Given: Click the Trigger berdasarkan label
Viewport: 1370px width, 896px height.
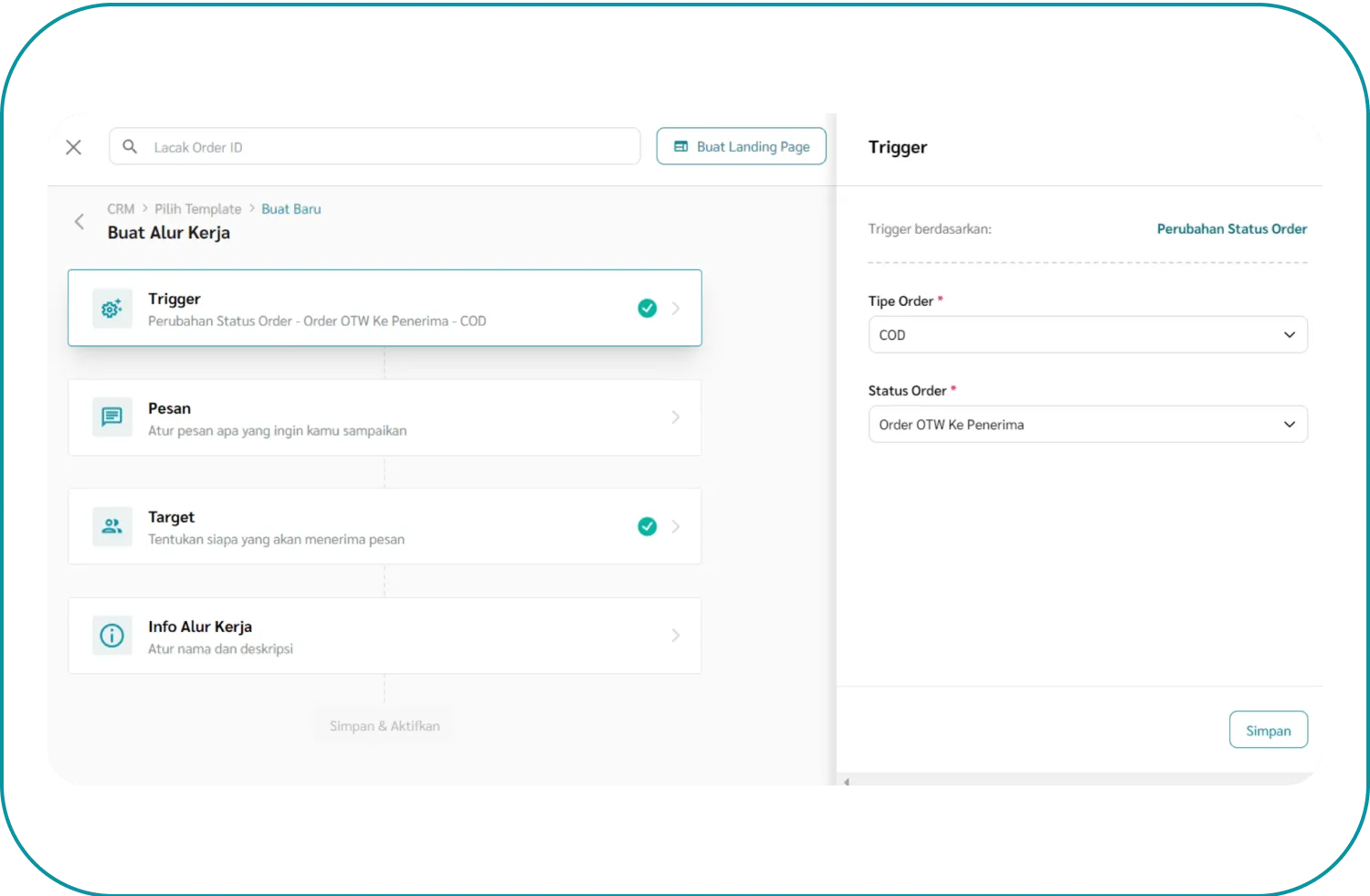Looking at the screenshot, I should (x=930, y=228).
